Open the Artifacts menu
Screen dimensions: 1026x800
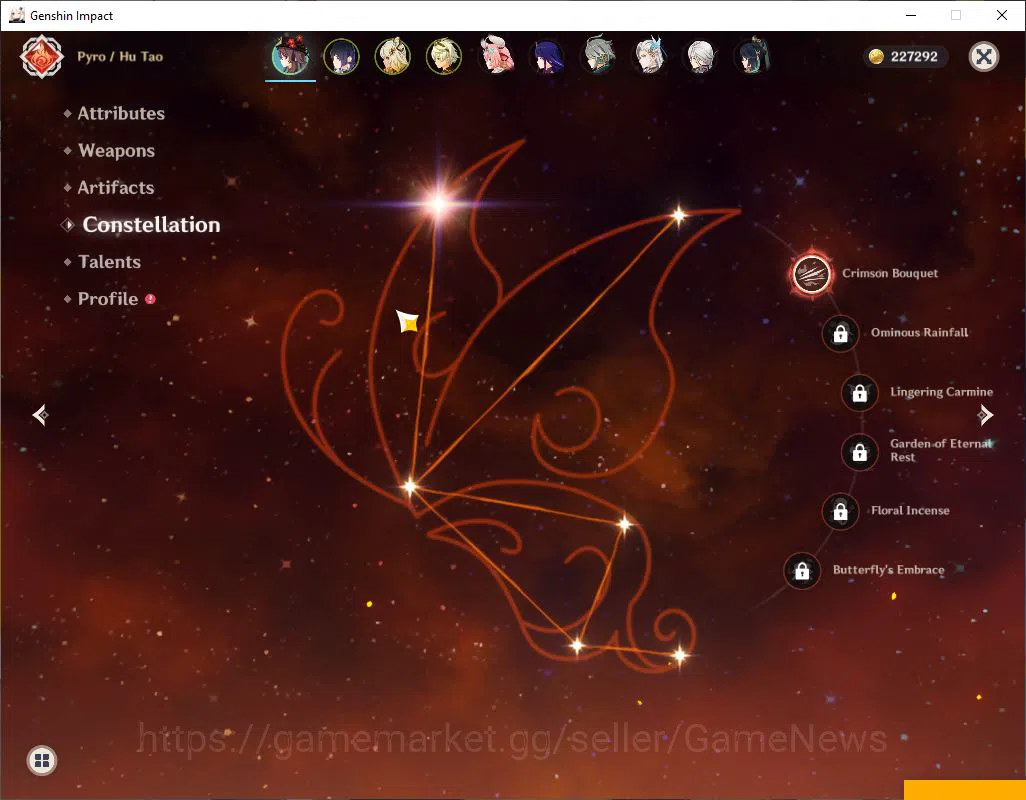coord(116,188)
